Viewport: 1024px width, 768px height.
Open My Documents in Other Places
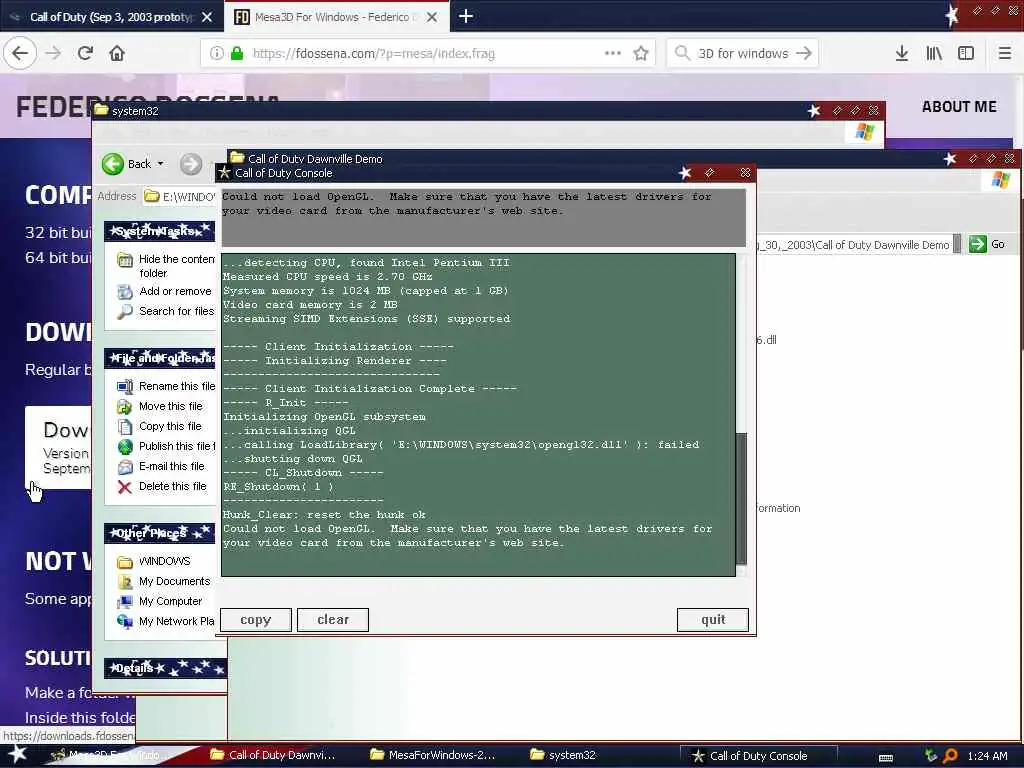[x=164, y=581]
